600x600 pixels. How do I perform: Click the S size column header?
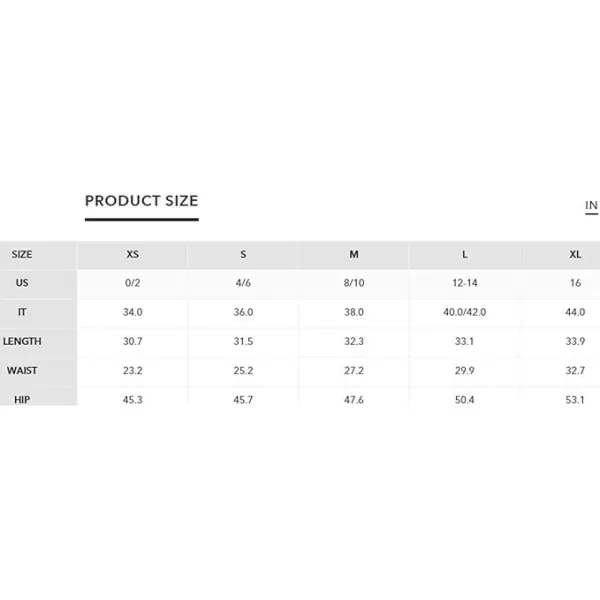pos(243,254)
